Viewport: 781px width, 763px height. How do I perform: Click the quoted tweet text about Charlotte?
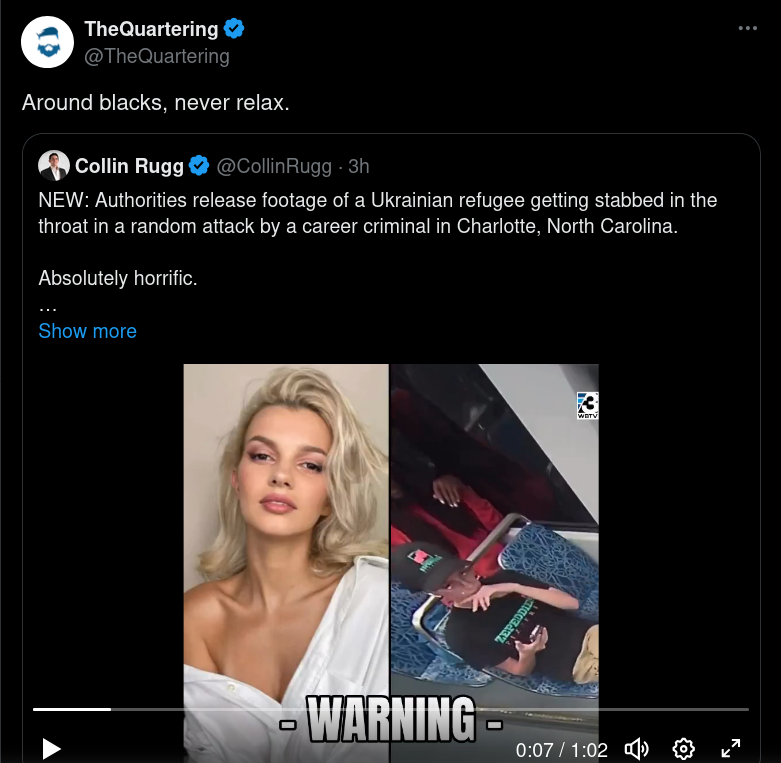coord(378,213)
